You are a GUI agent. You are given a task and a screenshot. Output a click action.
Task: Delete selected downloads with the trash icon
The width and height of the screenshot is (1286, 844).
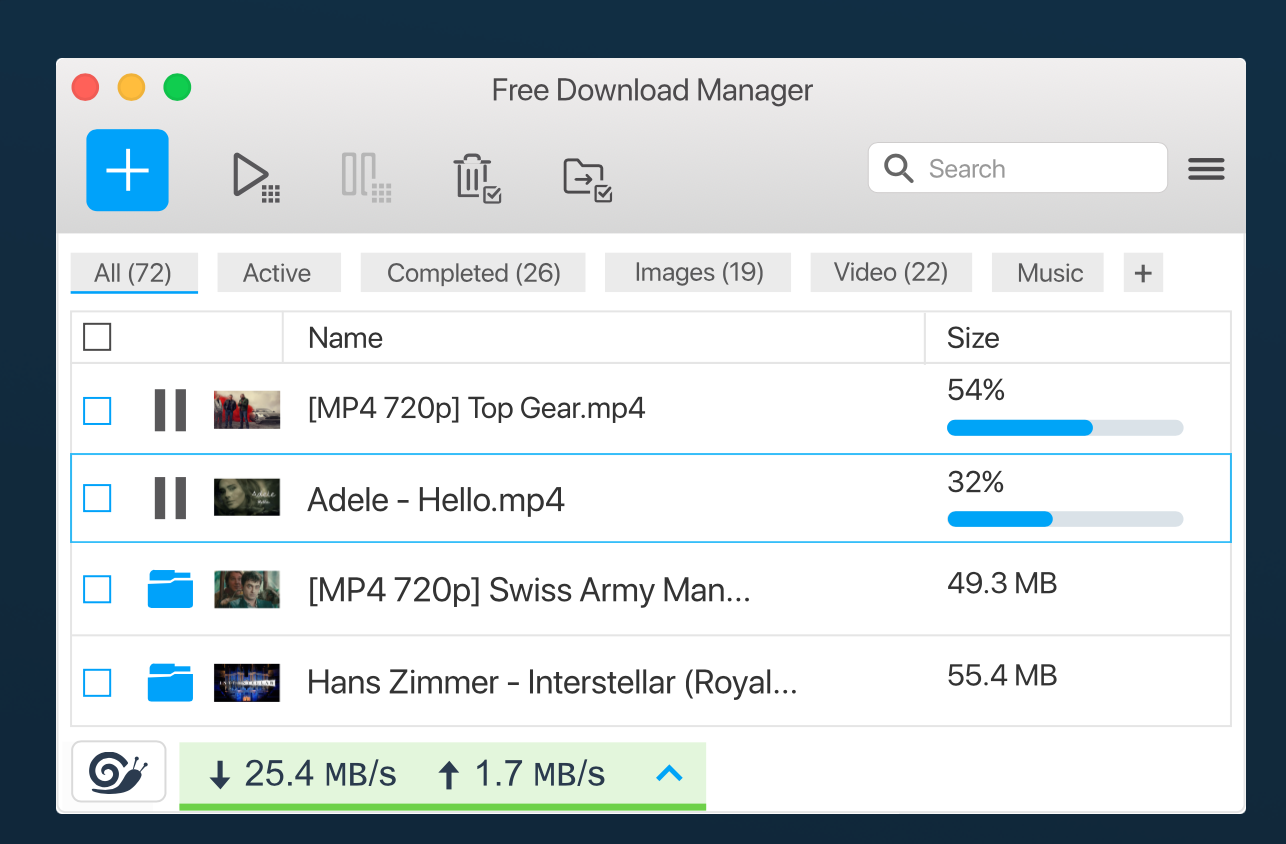click(477, 178)
